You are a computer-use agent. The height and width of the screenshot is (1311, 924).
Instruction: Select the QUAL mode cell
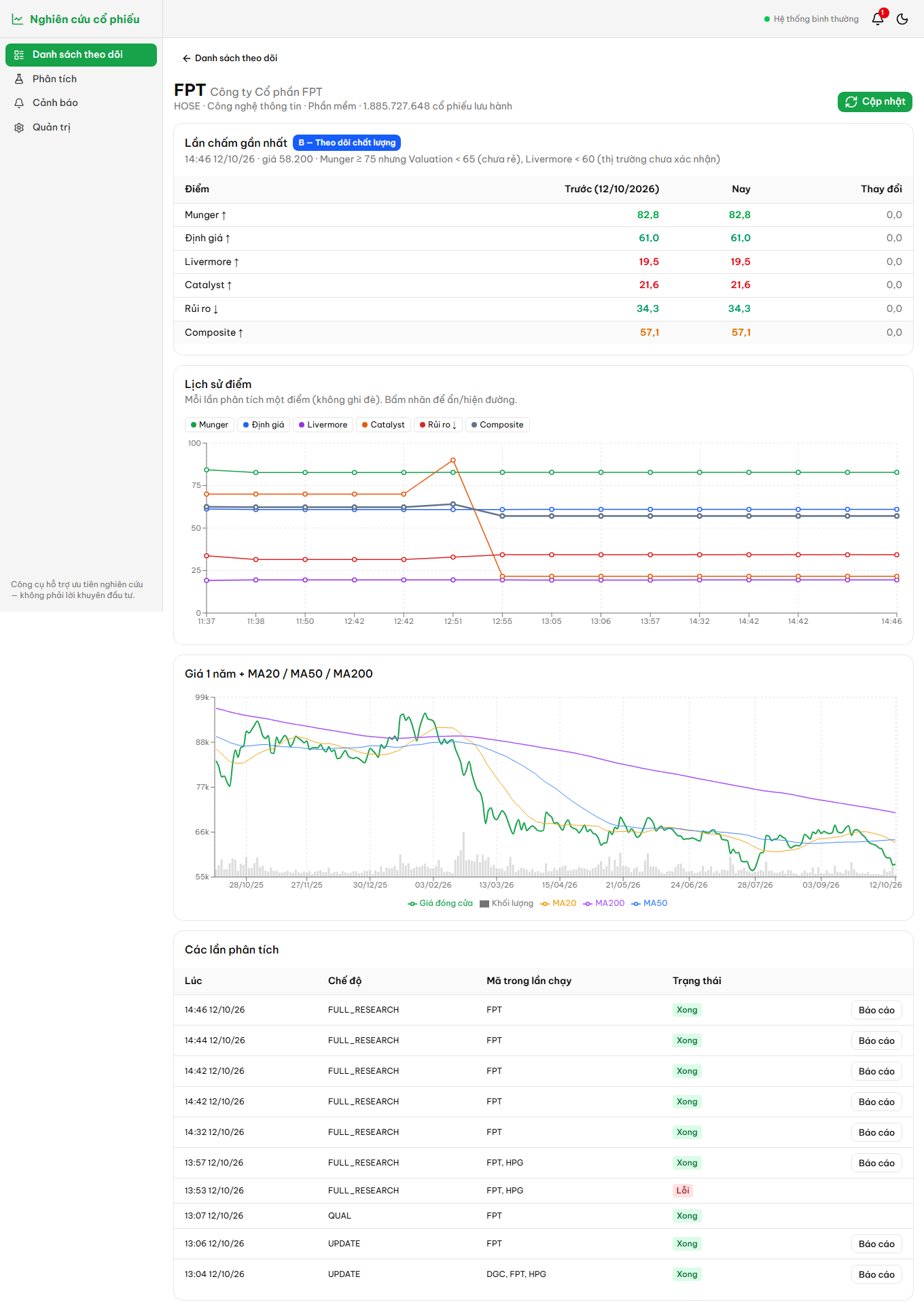pos(340,1216)
